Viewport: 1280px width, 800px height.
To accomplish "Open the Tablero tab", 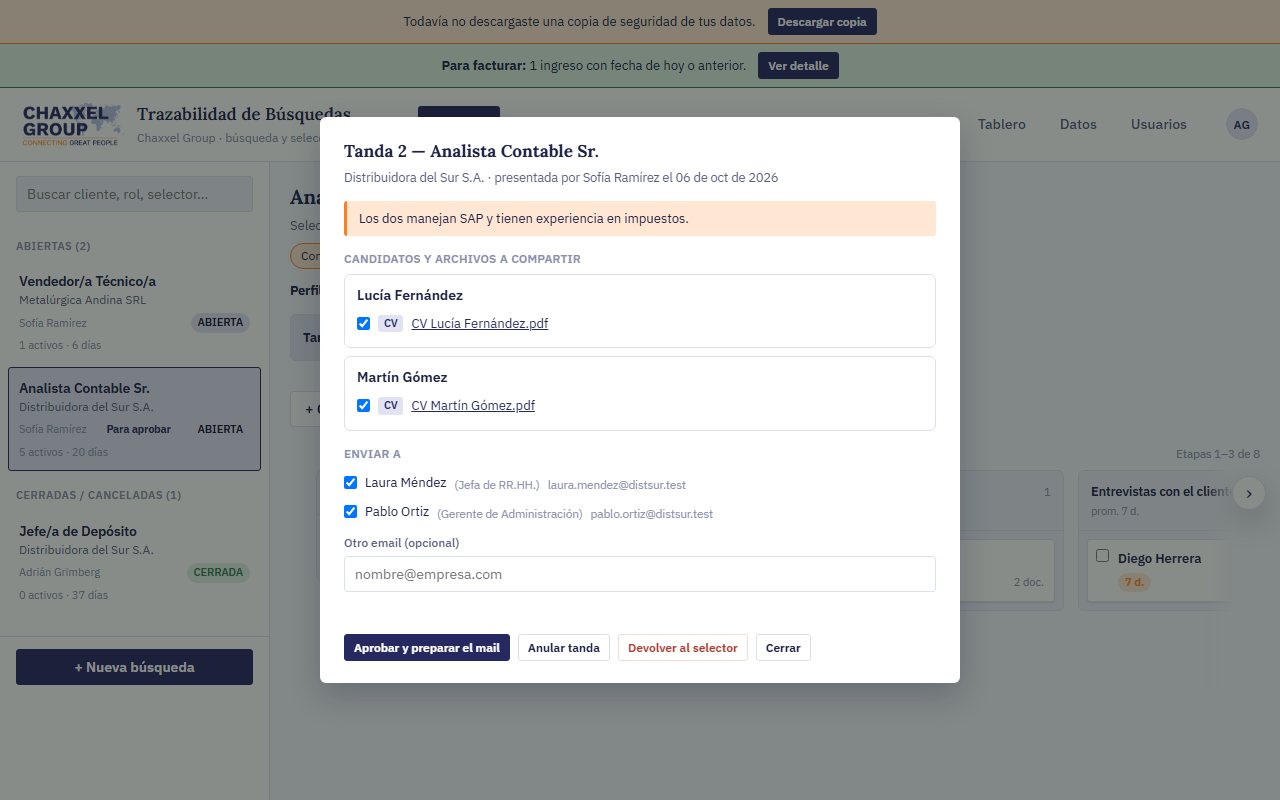I will [1001, 125].
